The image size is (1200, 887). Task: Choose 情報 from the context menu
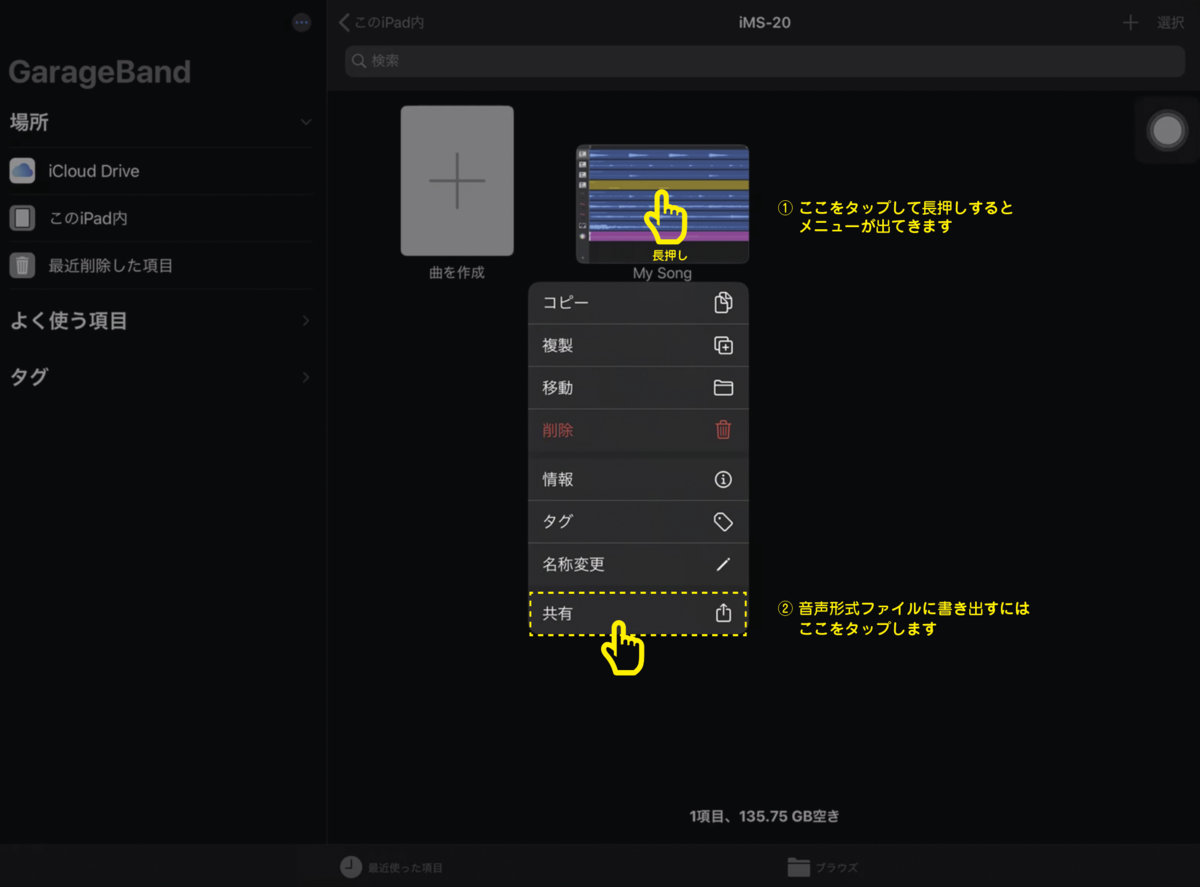point(638,479)
